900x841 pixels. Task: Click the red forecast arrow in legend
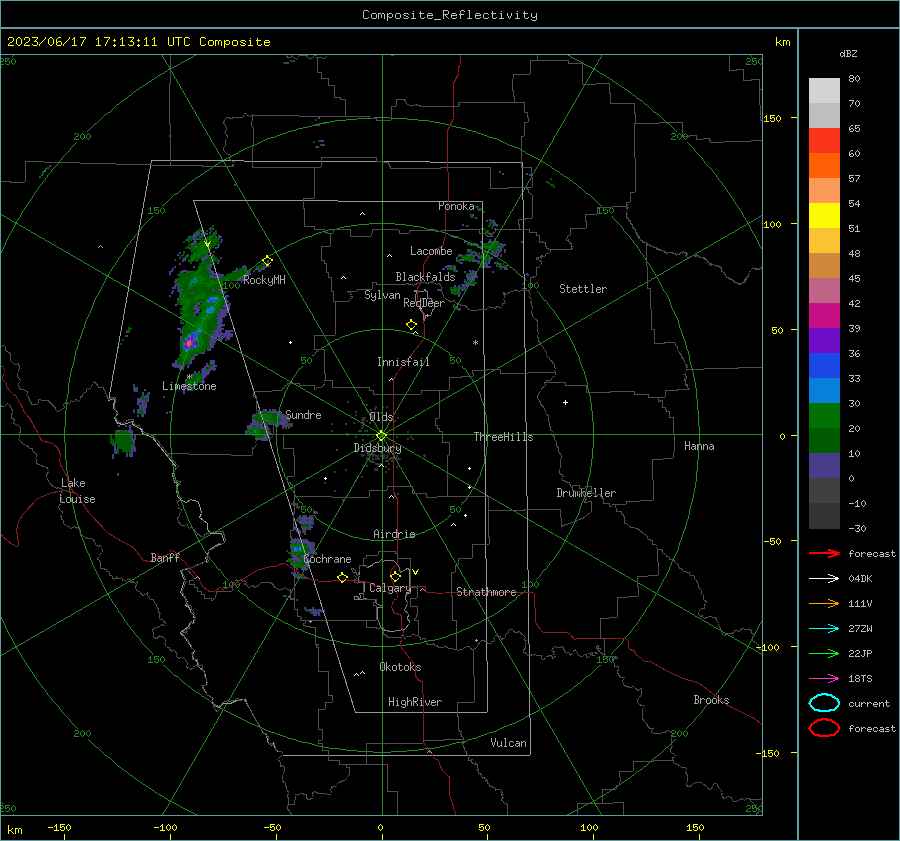click(824, 553)
